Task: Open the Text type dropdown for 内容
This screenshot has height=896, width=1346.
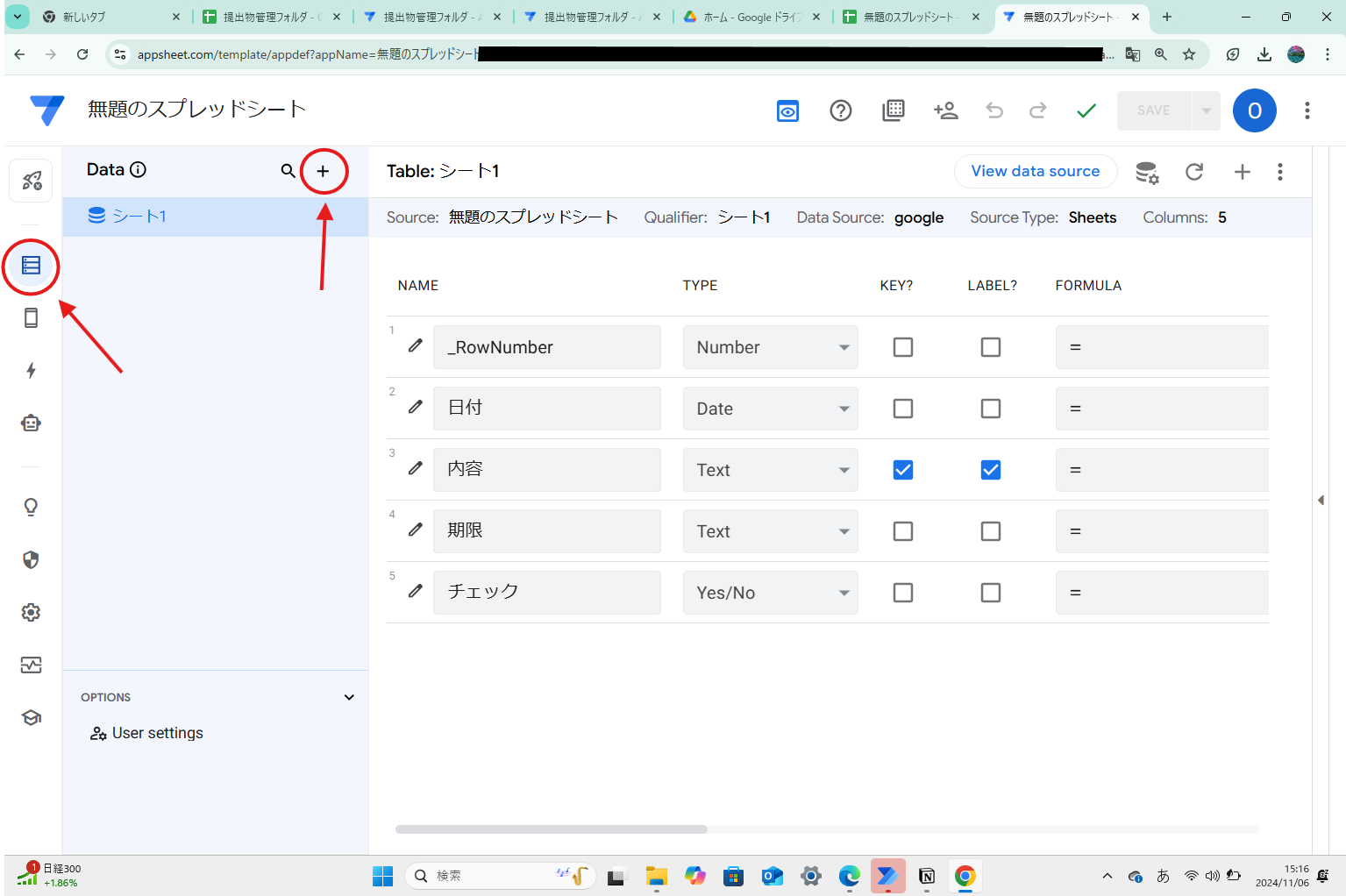Action: coord(771,470)
